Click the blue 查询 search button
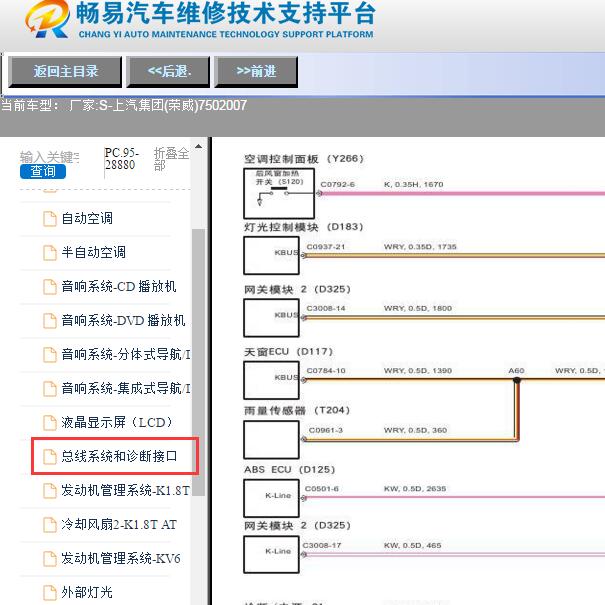 [43, 171]
